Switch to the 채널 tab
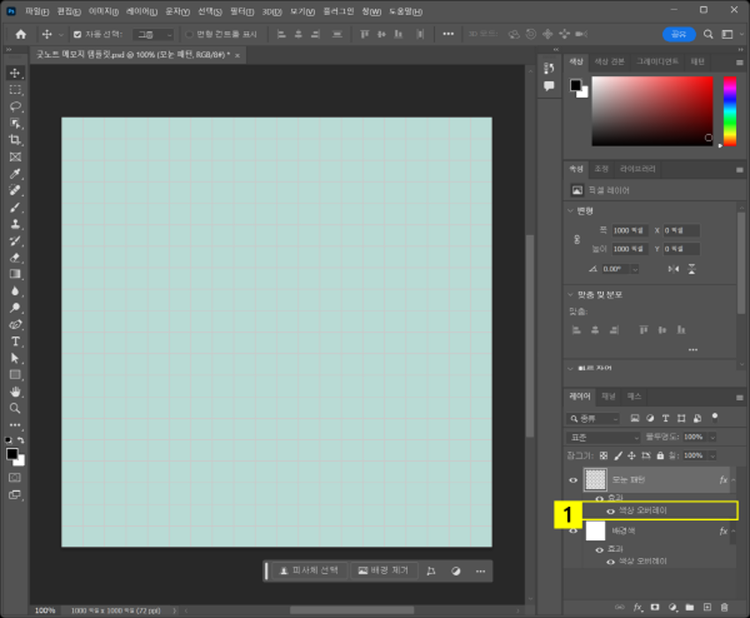Image resolution: width=750 pixels, height=618 pixels. click(x=608, y=396)
